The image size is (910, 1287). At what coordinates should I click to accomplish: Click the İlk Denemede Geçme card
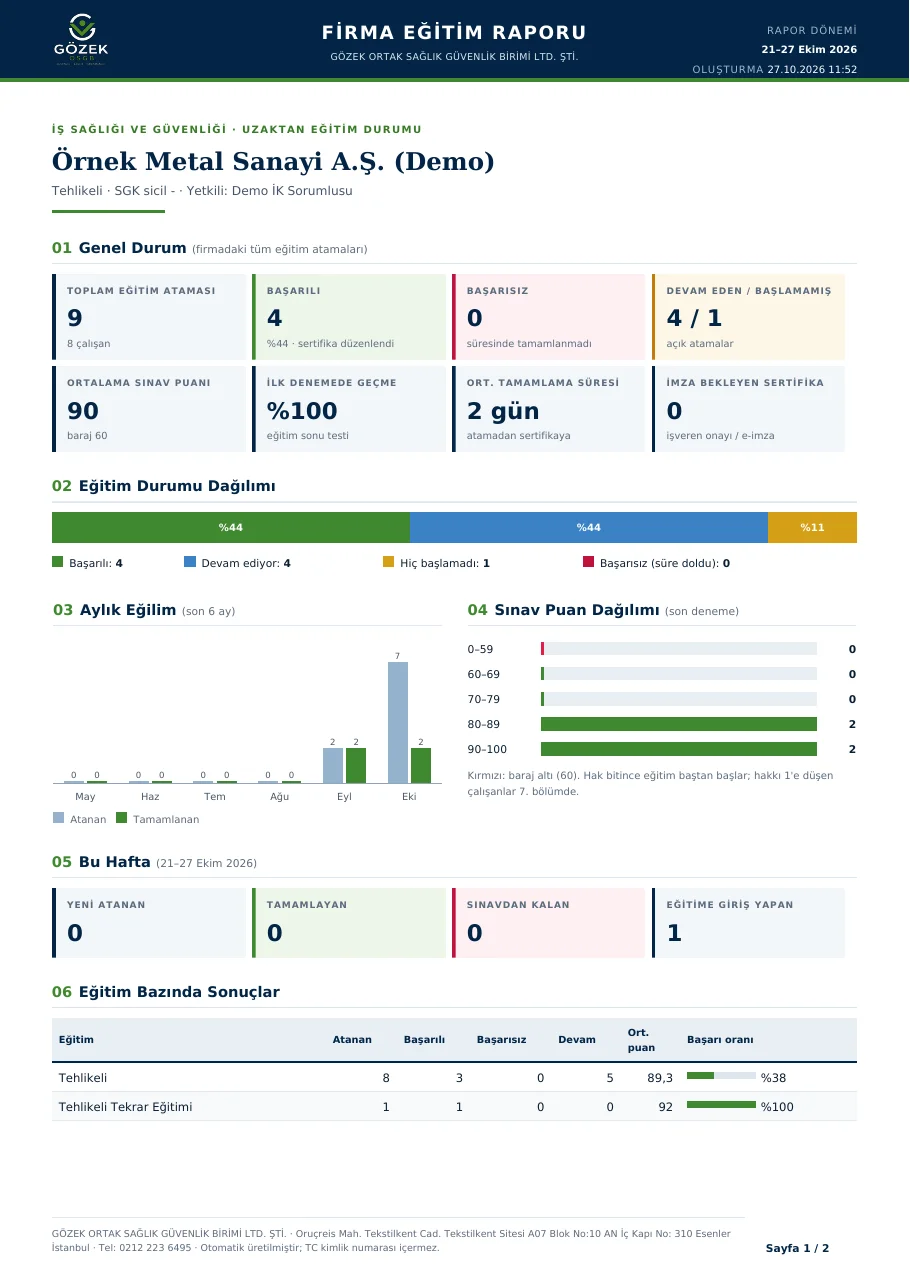tap(349, 409)
